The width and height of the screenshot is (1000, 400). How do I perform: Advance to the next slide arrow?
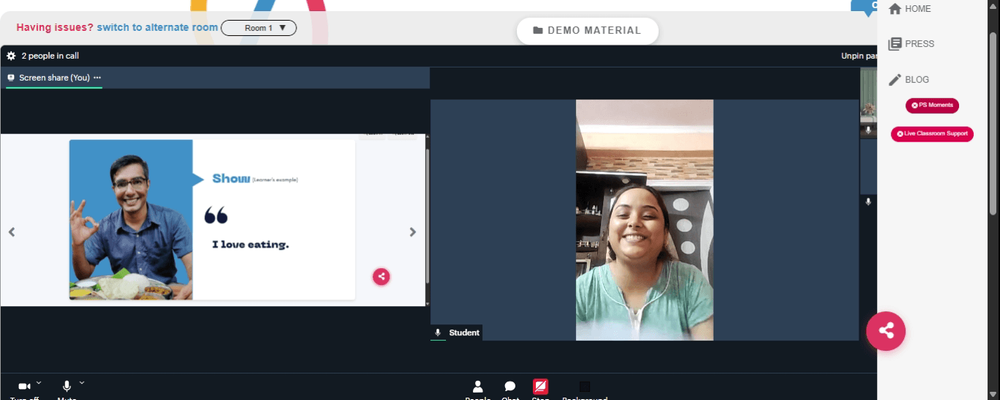413,232
